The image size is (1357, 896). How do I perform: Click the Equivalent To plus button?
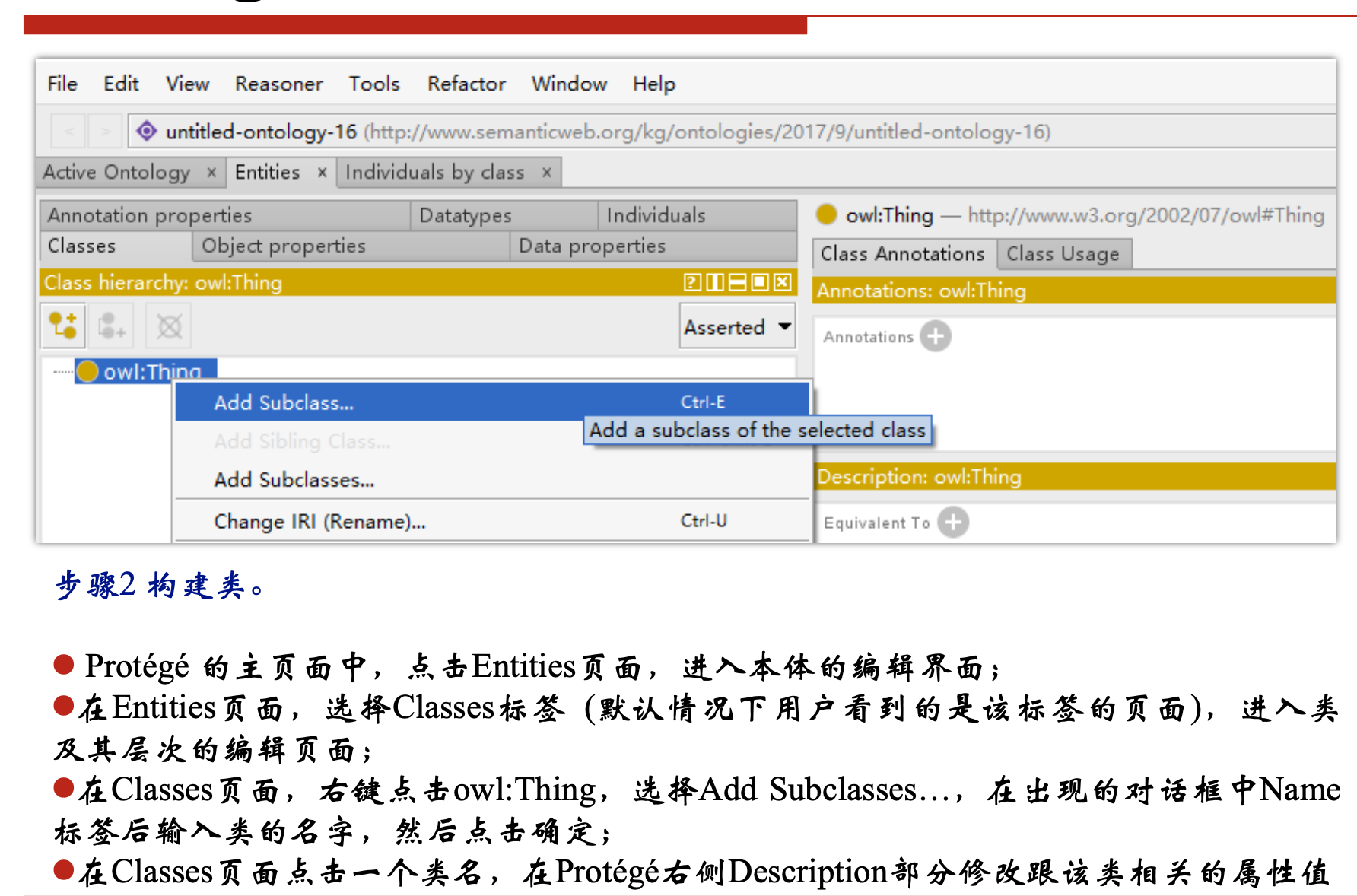955,522
